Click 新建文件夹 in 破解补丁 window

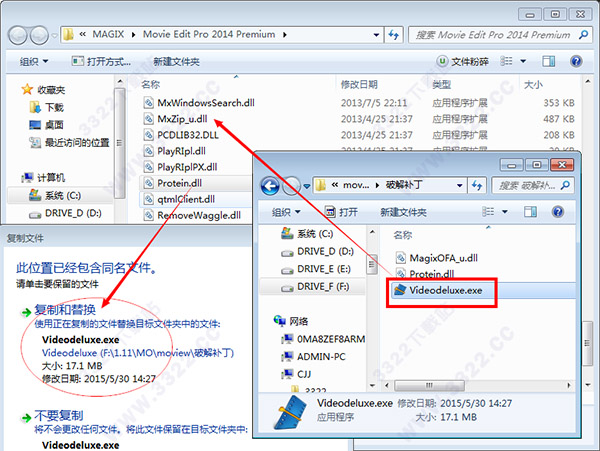coord(403,212)
